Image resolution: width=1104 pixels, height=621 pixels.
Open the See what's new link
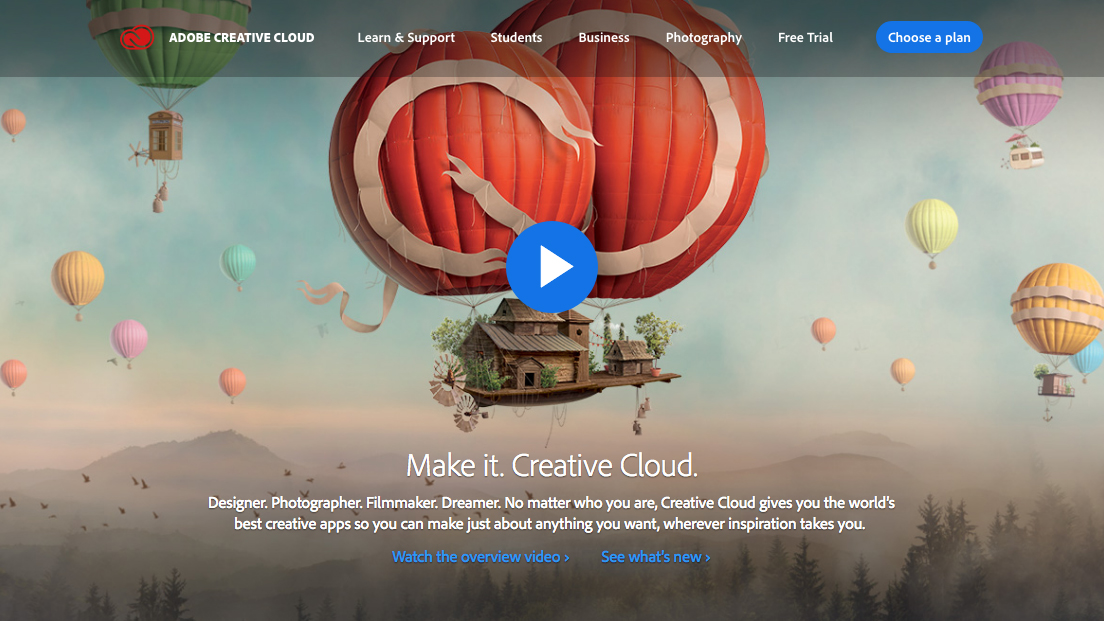[x=656, y=557]
